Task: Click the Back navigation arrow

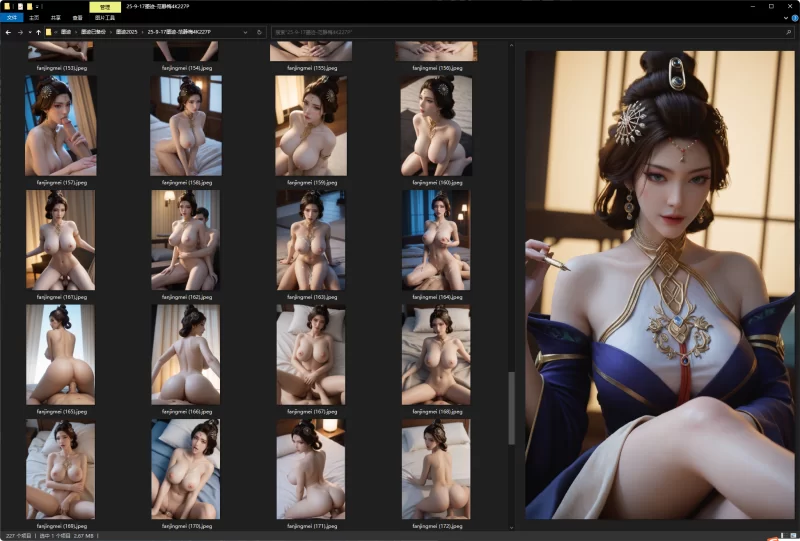Action: tap(8, 31)
